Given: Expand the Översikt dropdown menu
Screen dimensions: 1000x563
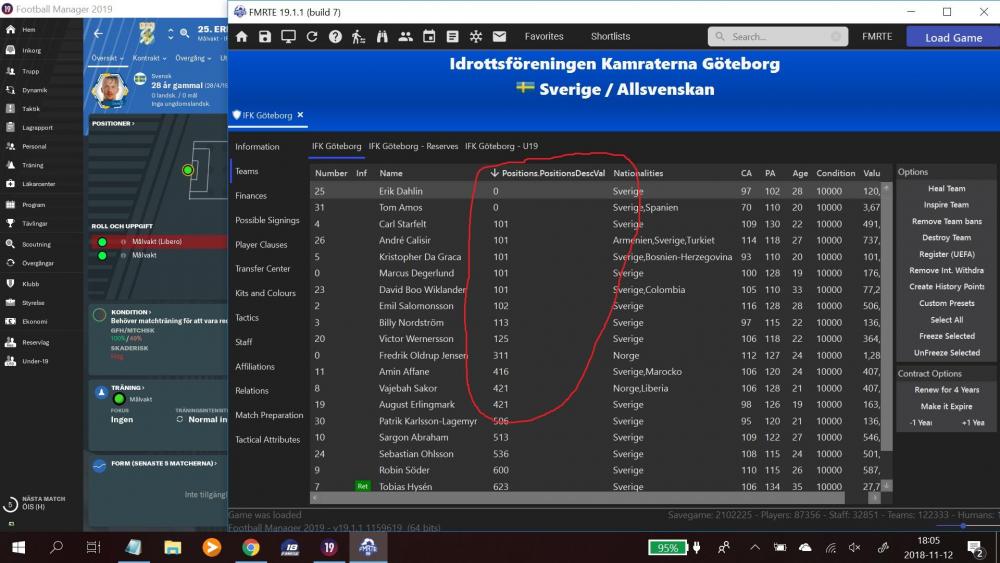Looking at the screenshot, I should coord(107,59).
